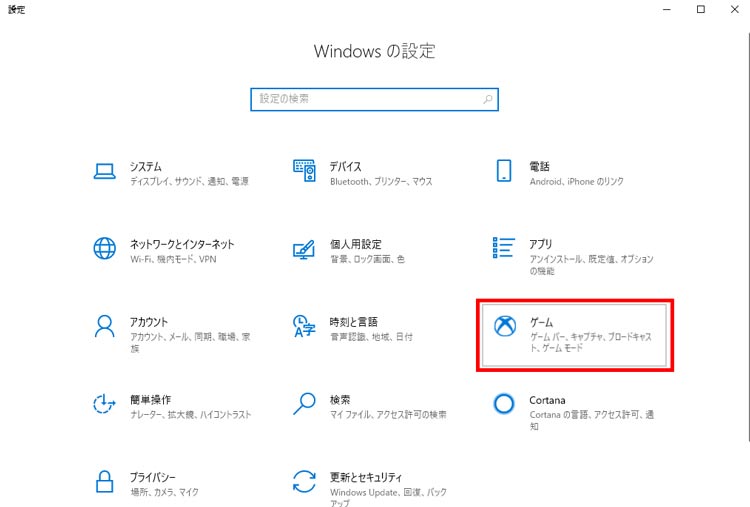This screenshot has height=507, width=750.
Task: Select the アカウント title
Action: [x=149, y=322]
